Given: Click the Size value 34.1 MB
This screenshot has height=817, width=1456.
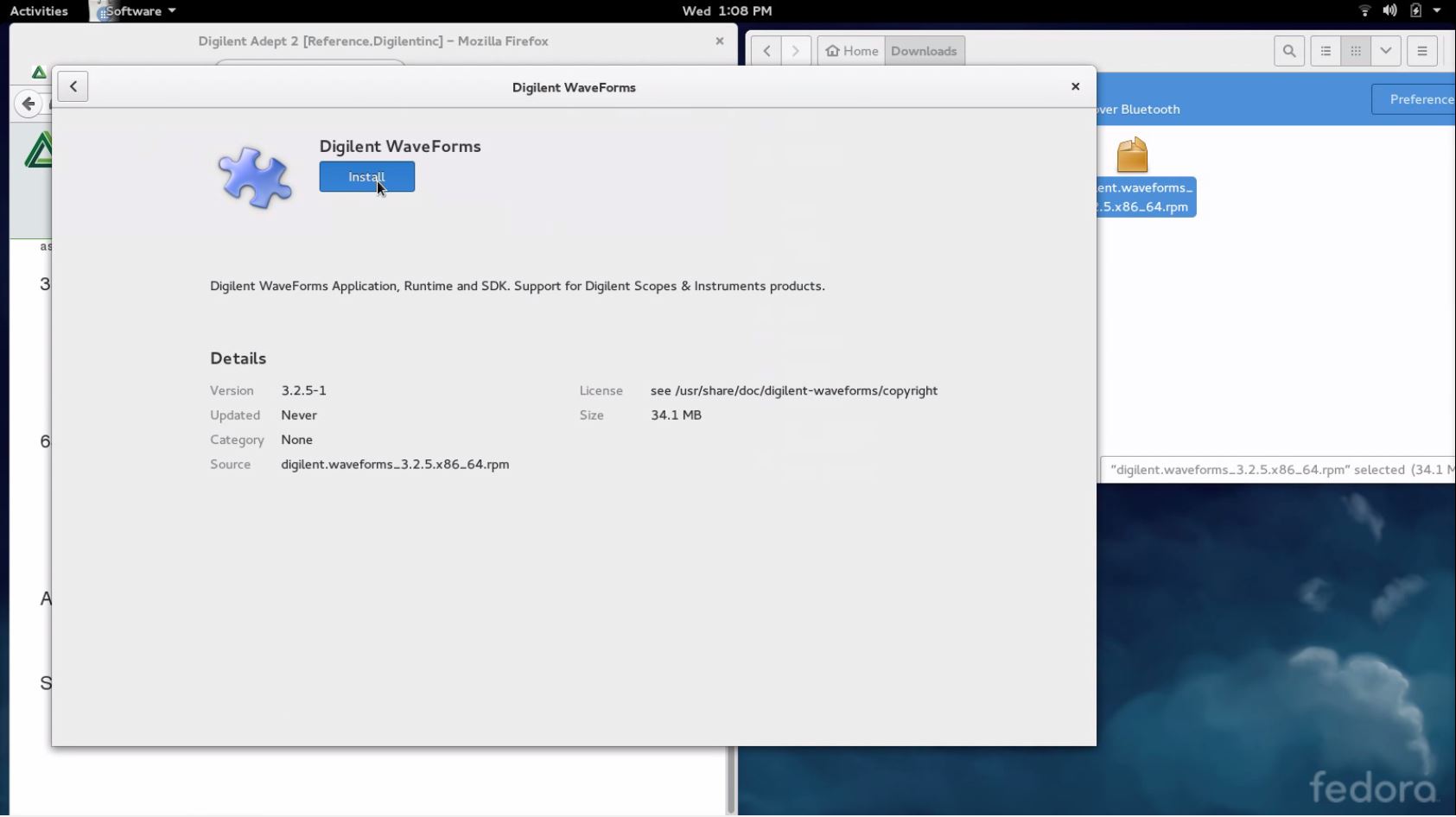Looking at the screenshot, I should 676,415.
